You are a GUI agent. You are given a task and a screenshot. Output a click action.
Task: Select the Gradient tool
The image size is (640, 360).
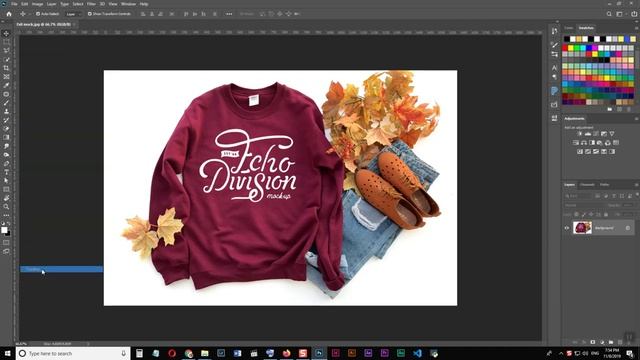[x=6, y=137]
